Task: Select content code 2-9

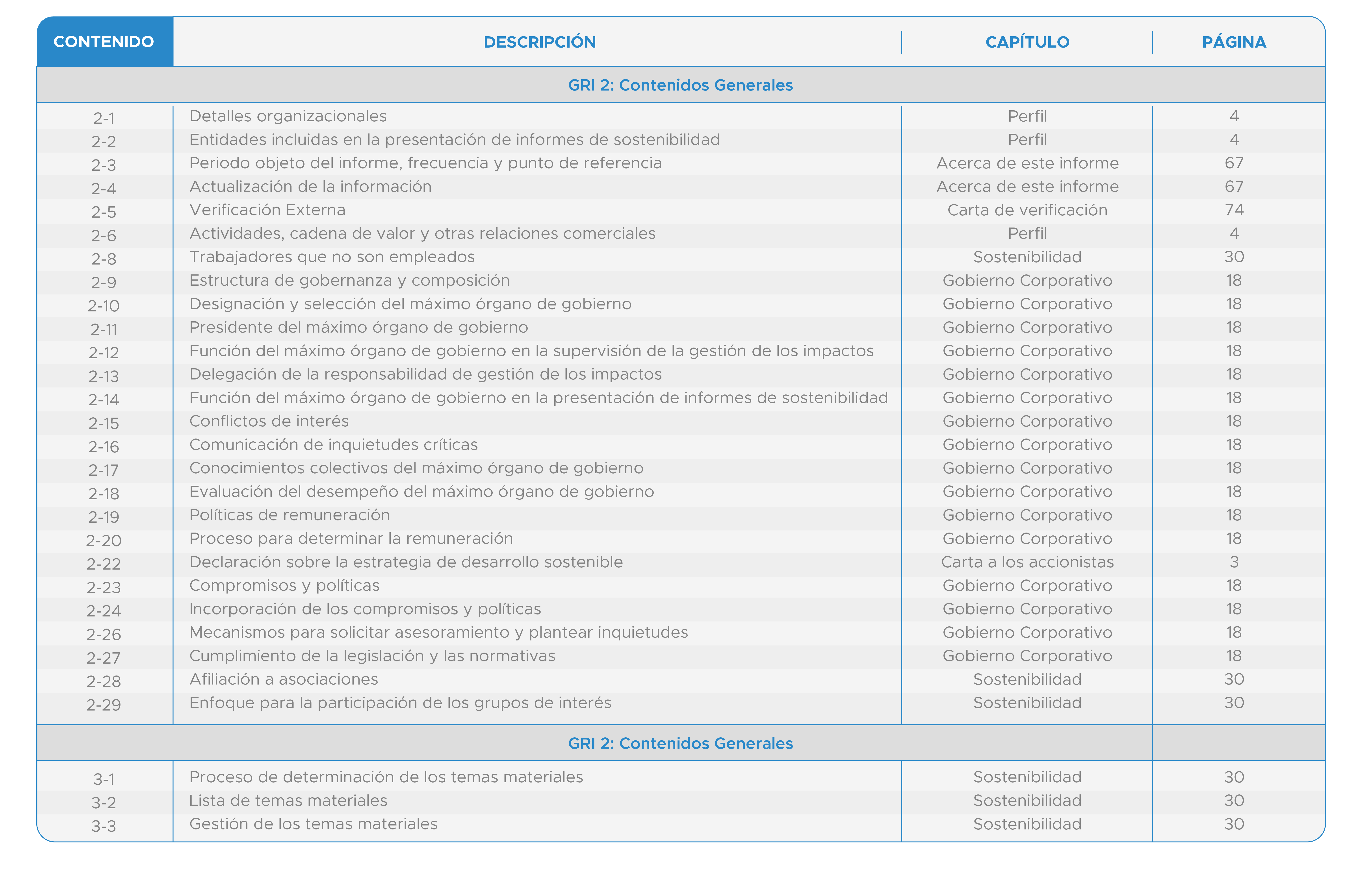Action: click(x=104, y=283)
